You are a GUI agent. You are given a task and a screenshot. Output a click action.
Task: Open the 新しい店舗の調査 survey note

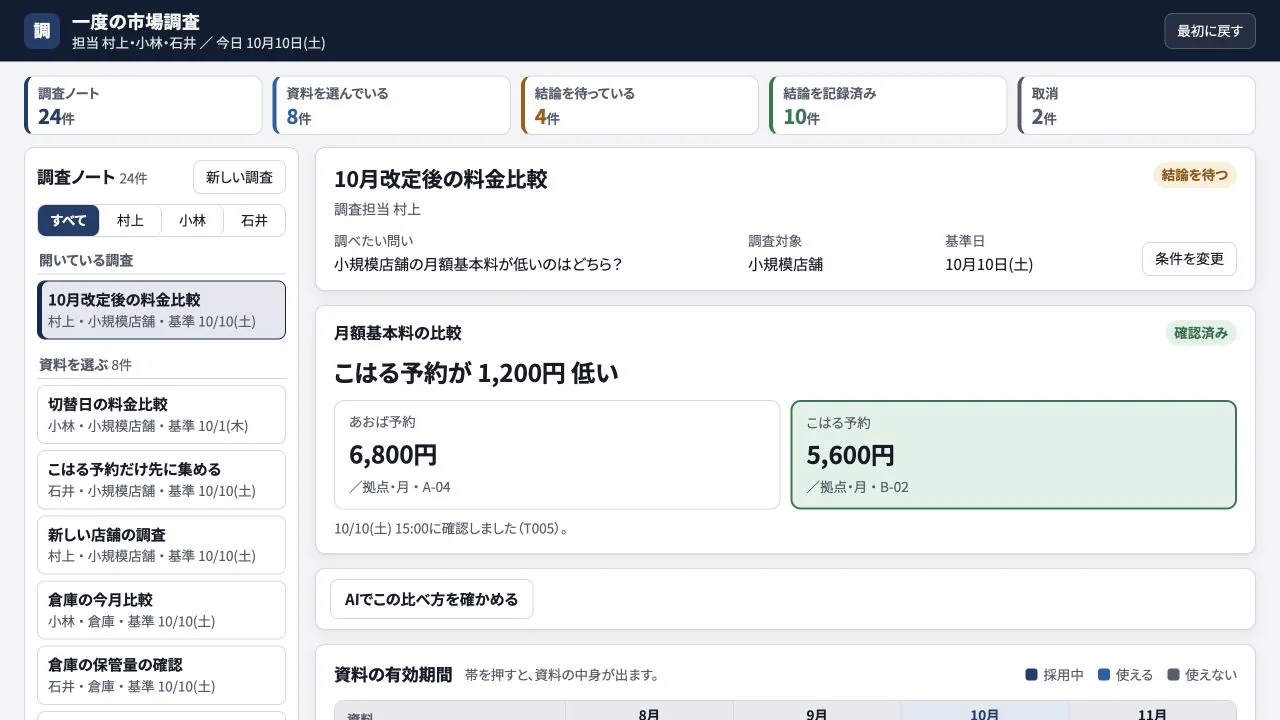[x=161, y=545]
